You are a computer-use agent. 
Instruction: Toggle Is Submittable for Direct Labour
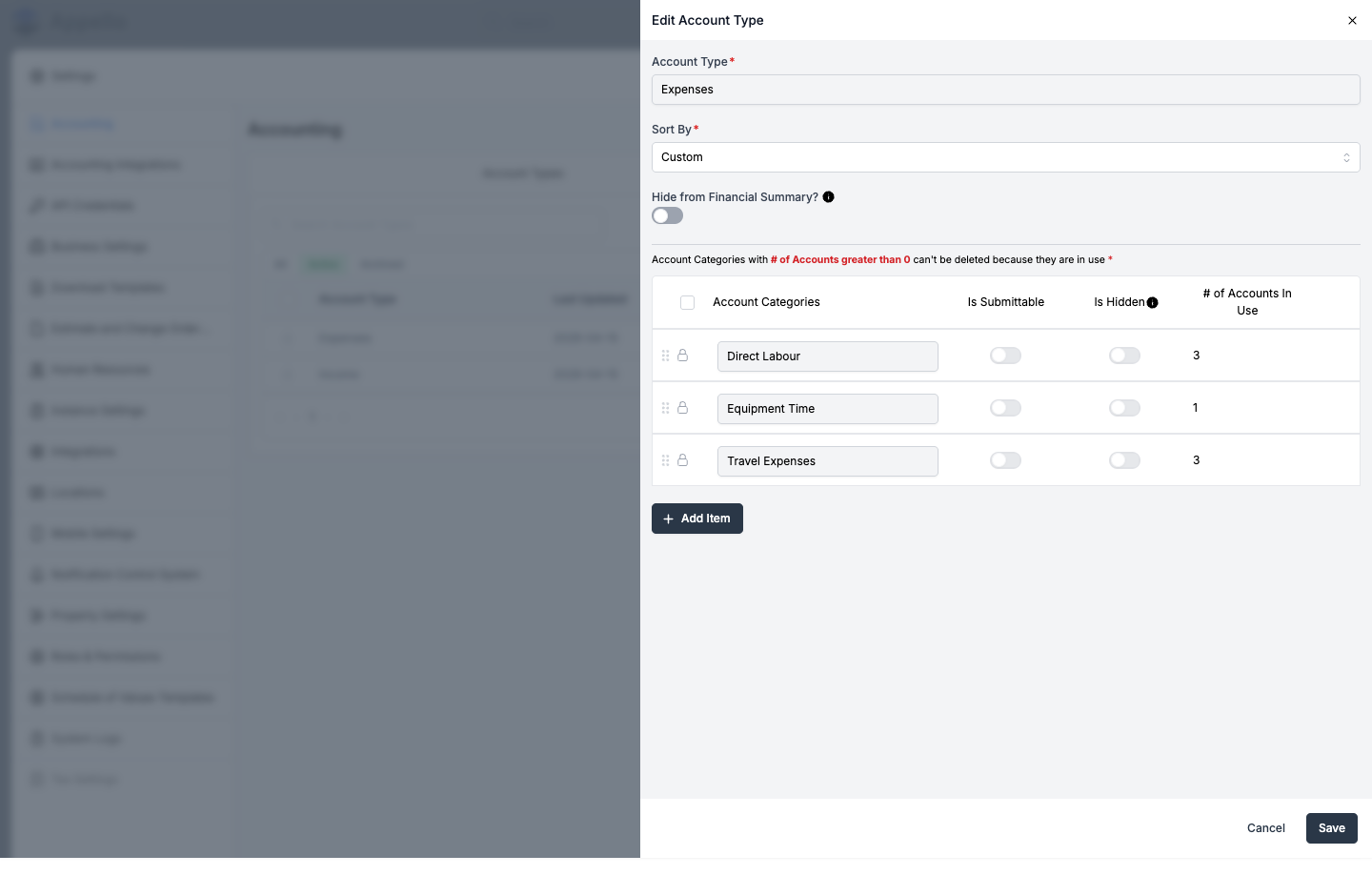[x=1005, y=356]
